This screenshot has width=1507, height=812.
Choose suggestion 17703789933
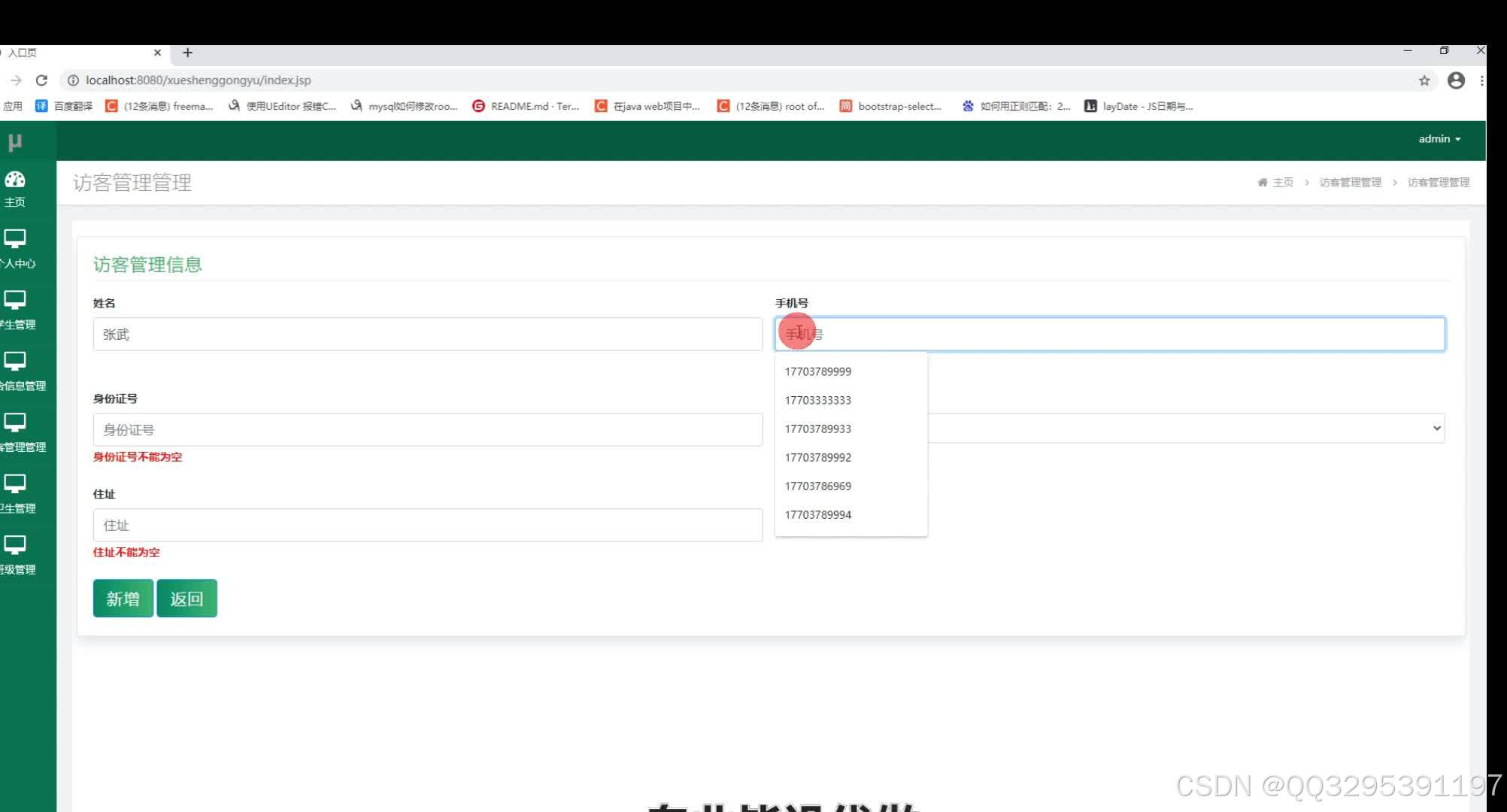pyautogui.click(x=851, y=429)
